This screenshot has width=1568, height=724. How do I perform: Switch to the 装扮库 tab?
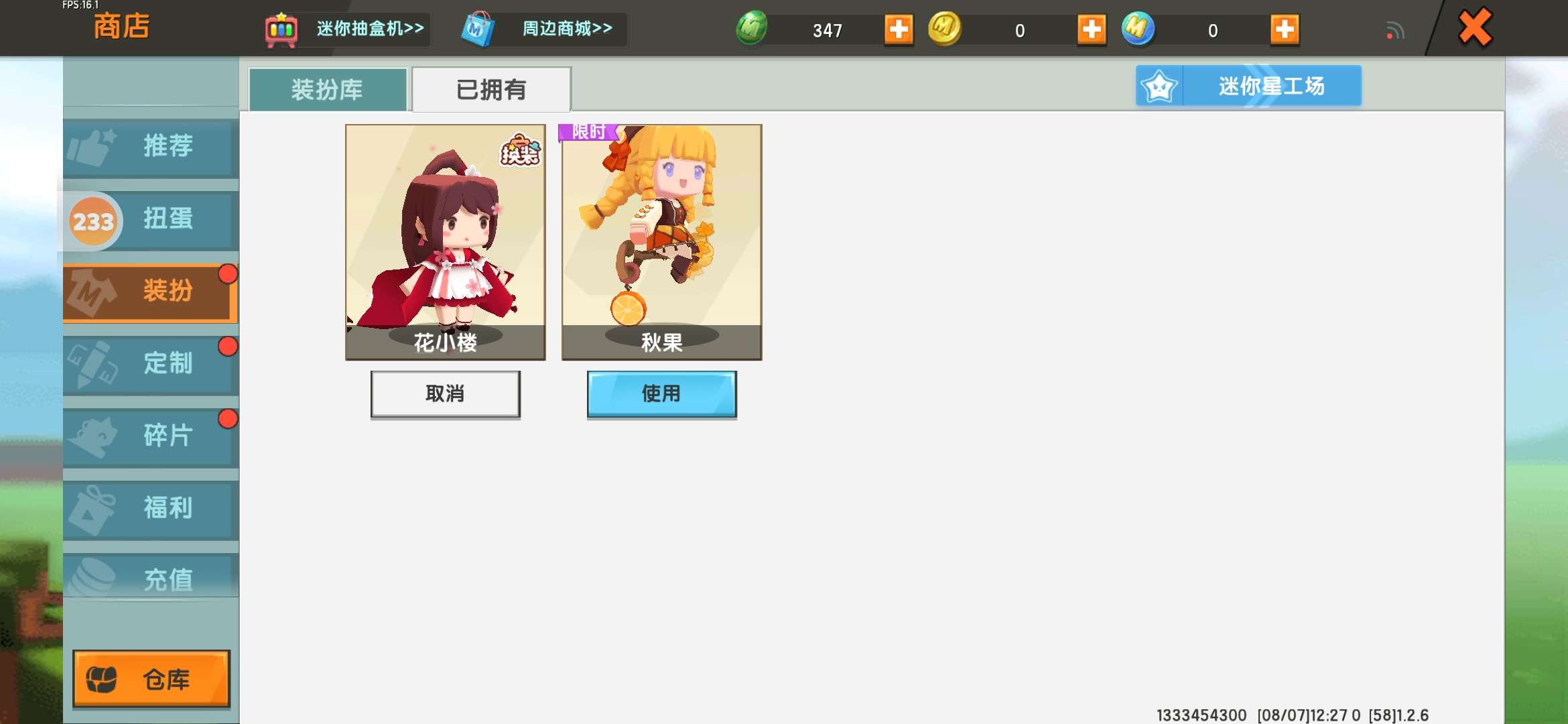pyautogui.click(x=328, y=89)
